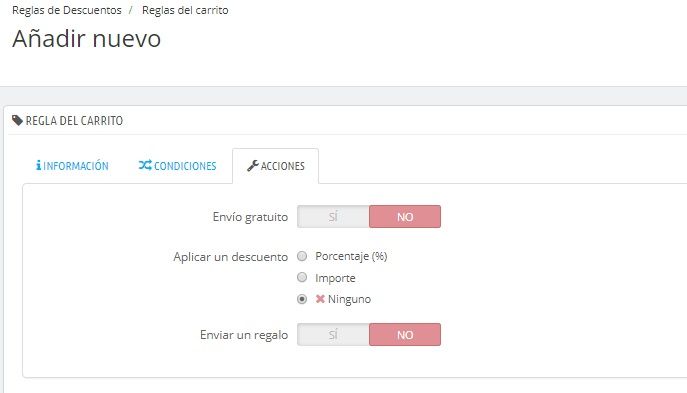Click the shuffle icon on Condiciones tab
The width and height of the screenshot is (687, 393).
click(x=145, y=165)
